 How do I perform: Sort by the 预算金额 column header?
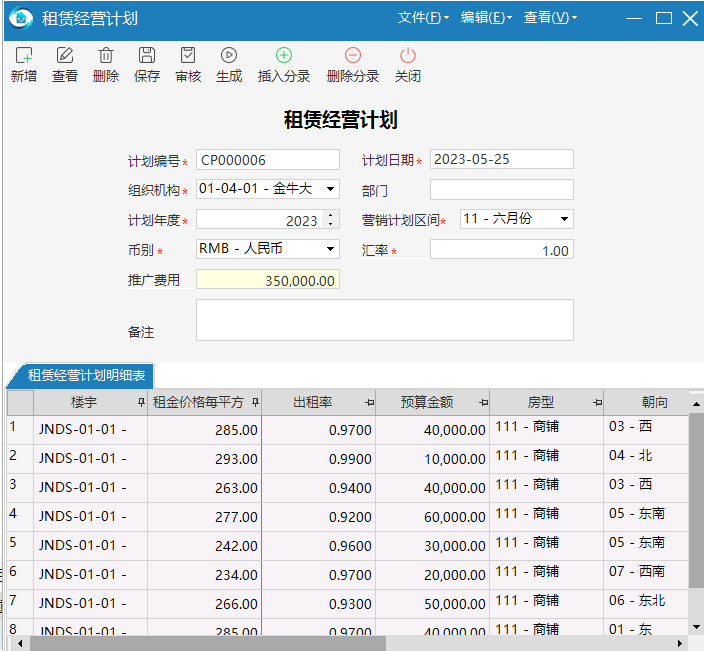coord(427,402)
